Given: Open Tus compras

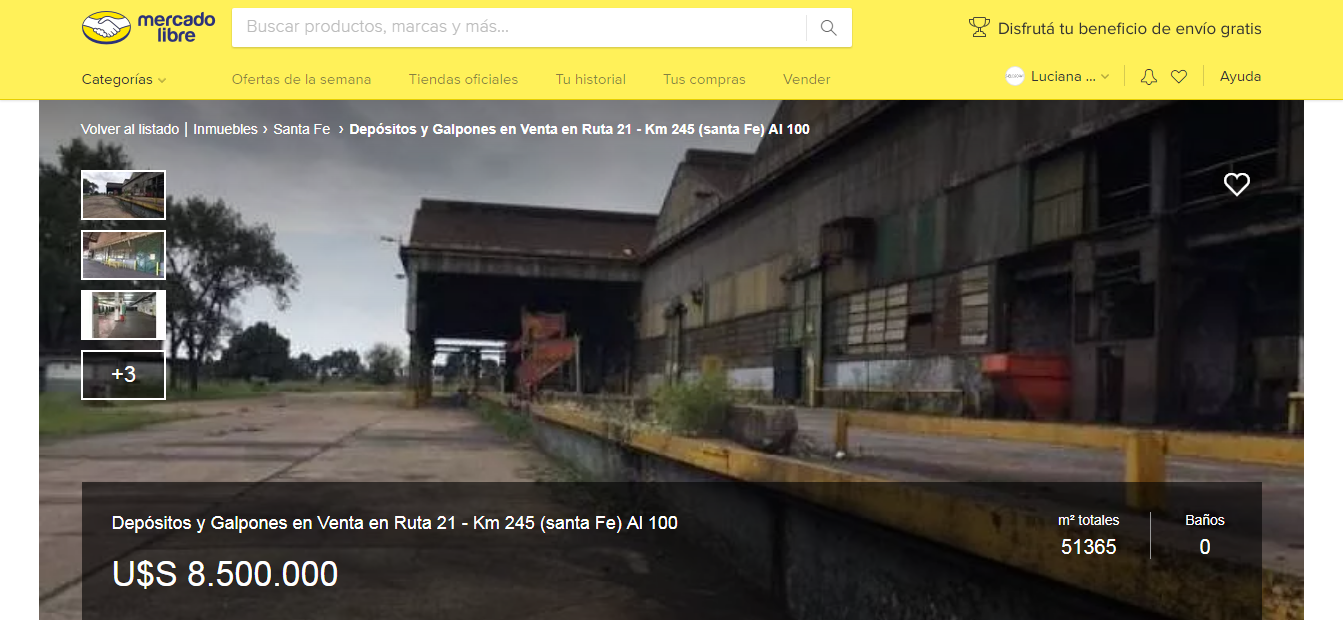Looking at the screenshot, I should [x=704, y=79].
